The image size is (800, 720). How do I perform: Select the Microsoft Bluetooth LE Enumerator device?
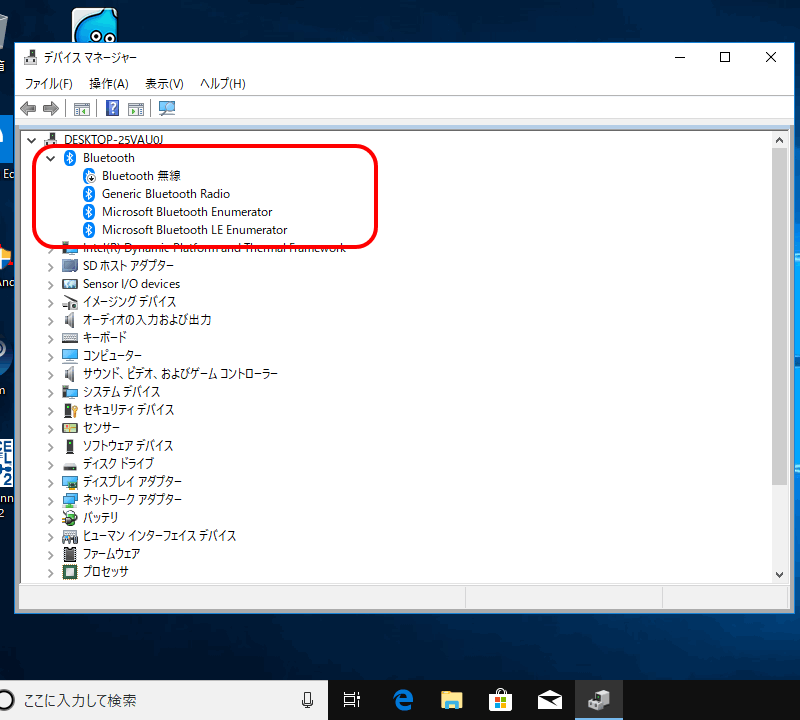[x=194, y=230]
